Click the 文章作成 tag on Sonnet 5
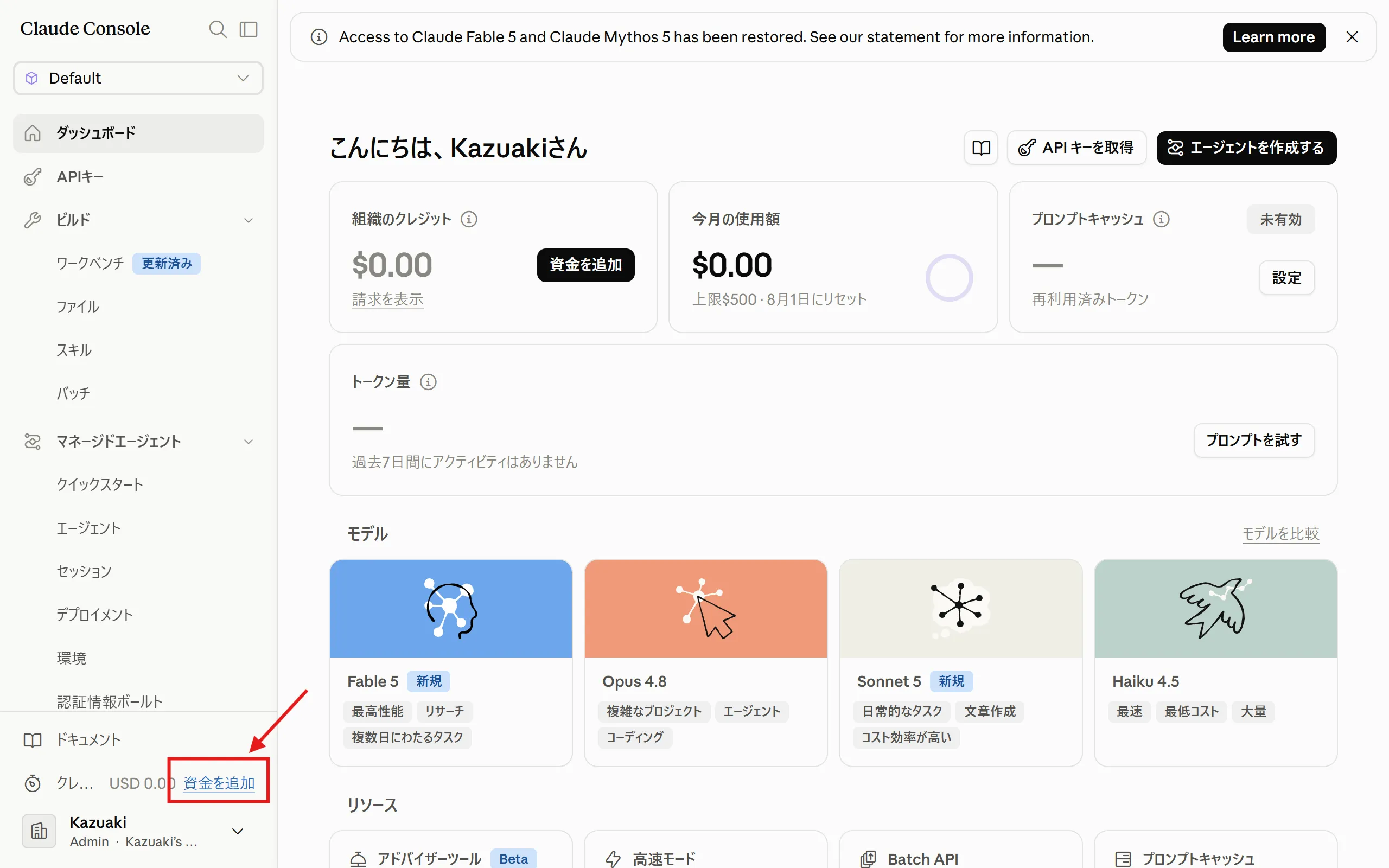 pos(990,712)
